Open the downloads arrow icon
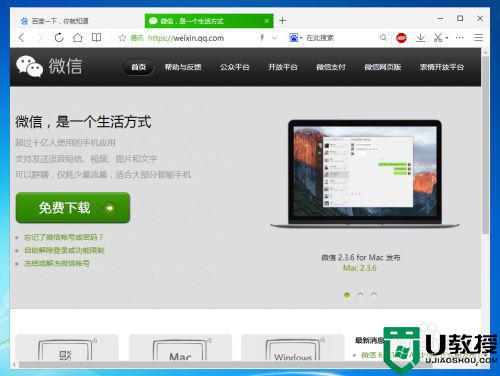Screen dimensions: 500x376 421,38
